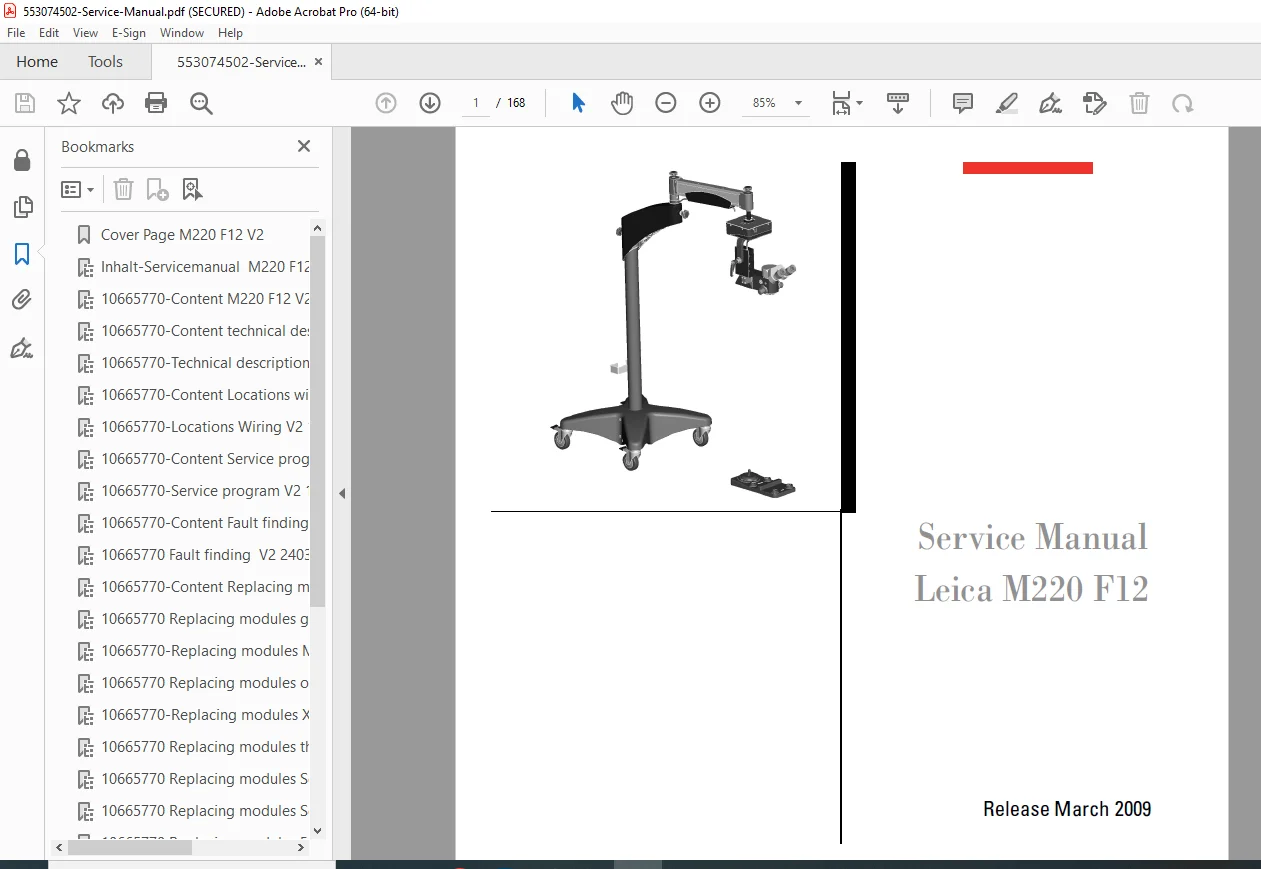Open the 10665770-Technical description bookmark
The image size is (1261, 869).
[205, 363]
